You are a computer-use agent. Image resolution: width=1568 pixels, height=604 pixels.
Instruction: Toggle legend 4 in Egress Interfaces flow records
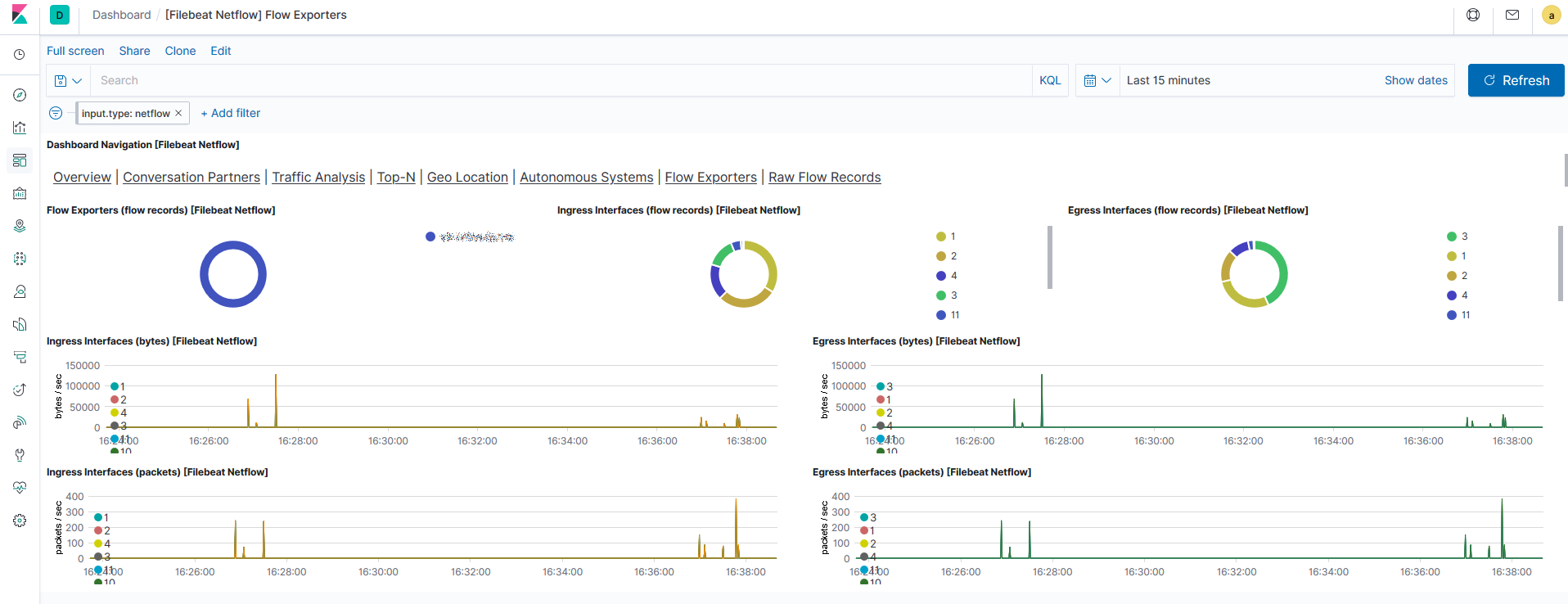pyautogui.click(x=1458, y=295)
